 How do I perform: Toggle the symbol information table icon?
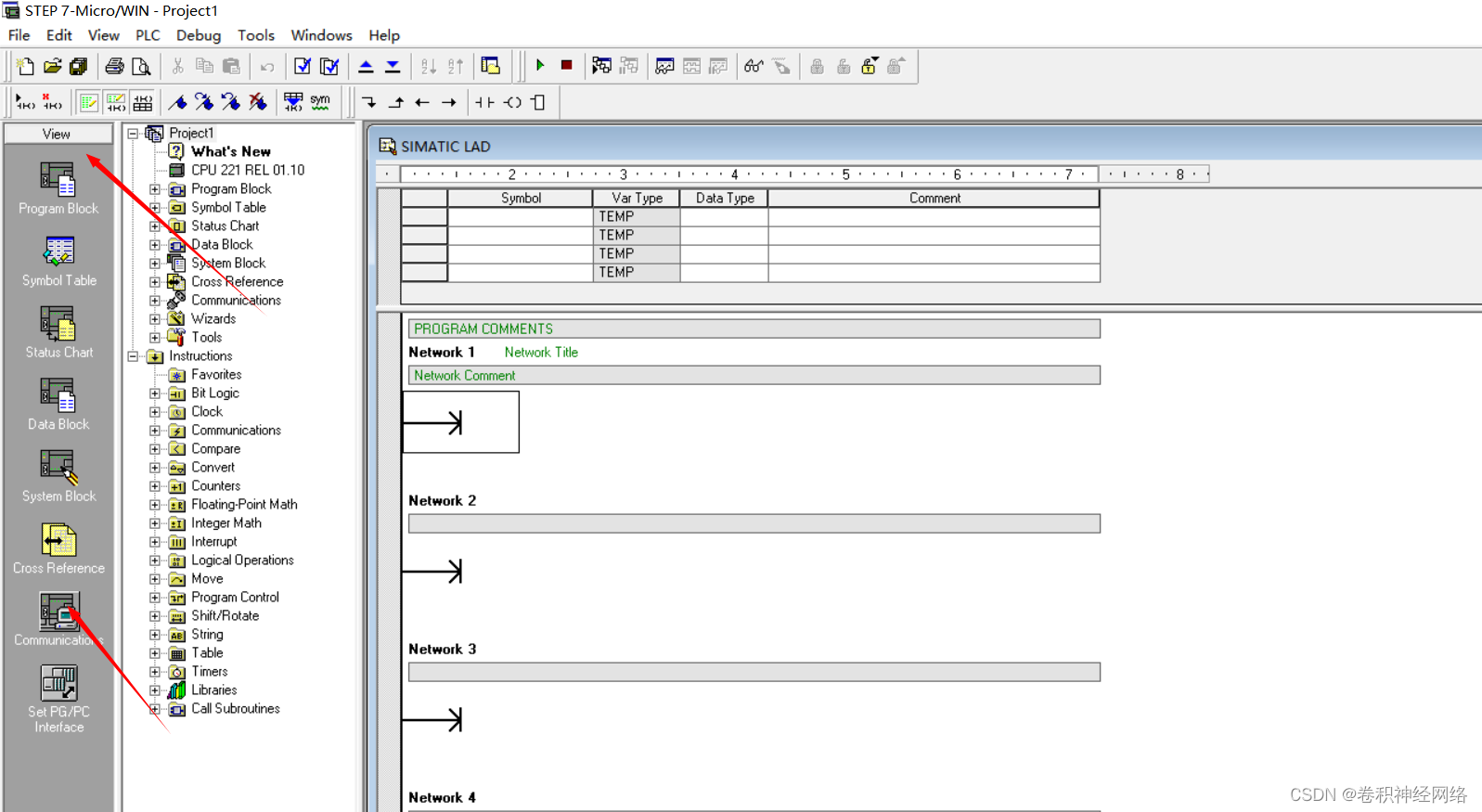143,102
